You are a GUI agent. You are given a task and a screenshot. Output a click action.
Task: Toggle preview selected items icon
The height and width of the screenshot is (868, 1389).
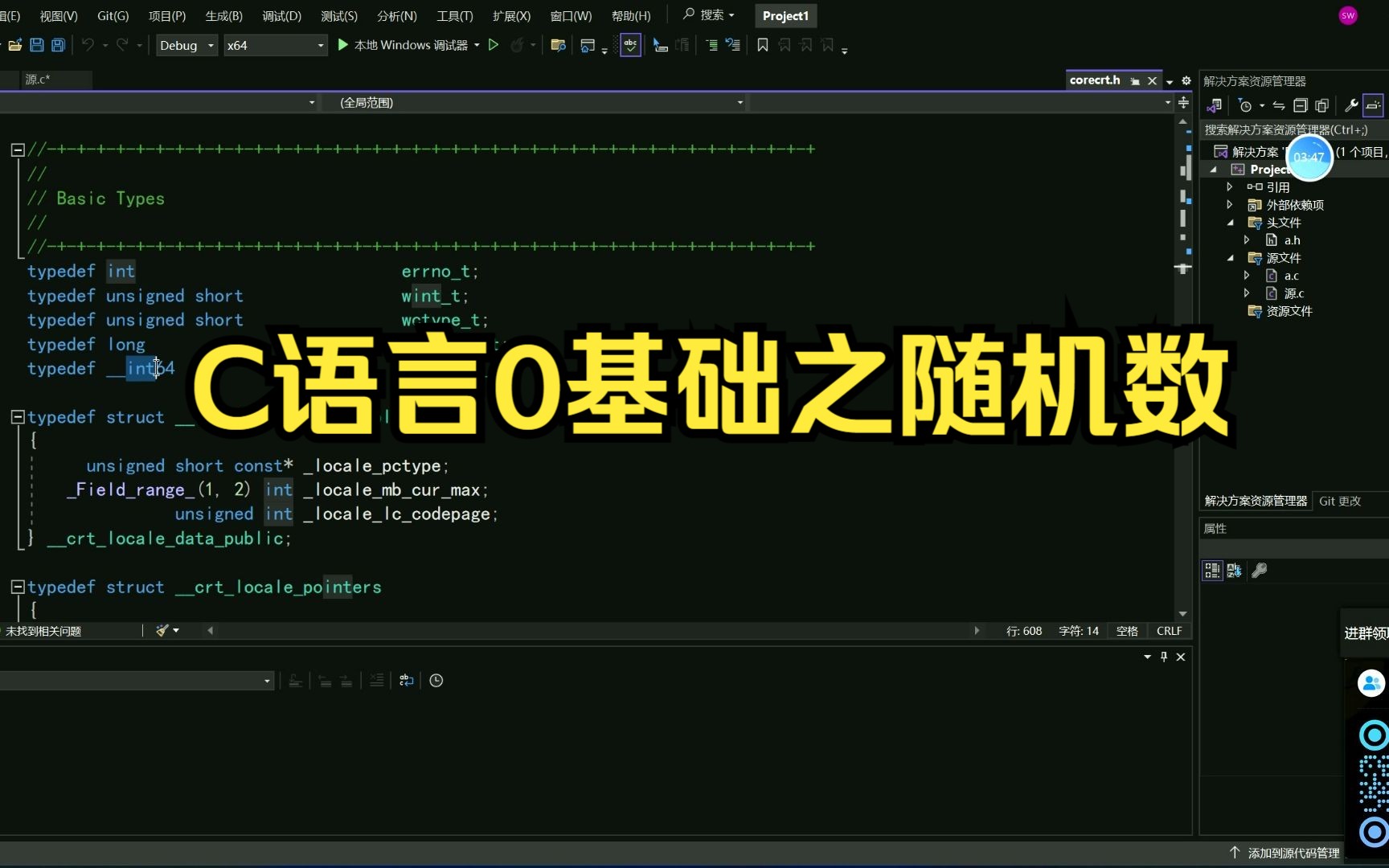1373,105
